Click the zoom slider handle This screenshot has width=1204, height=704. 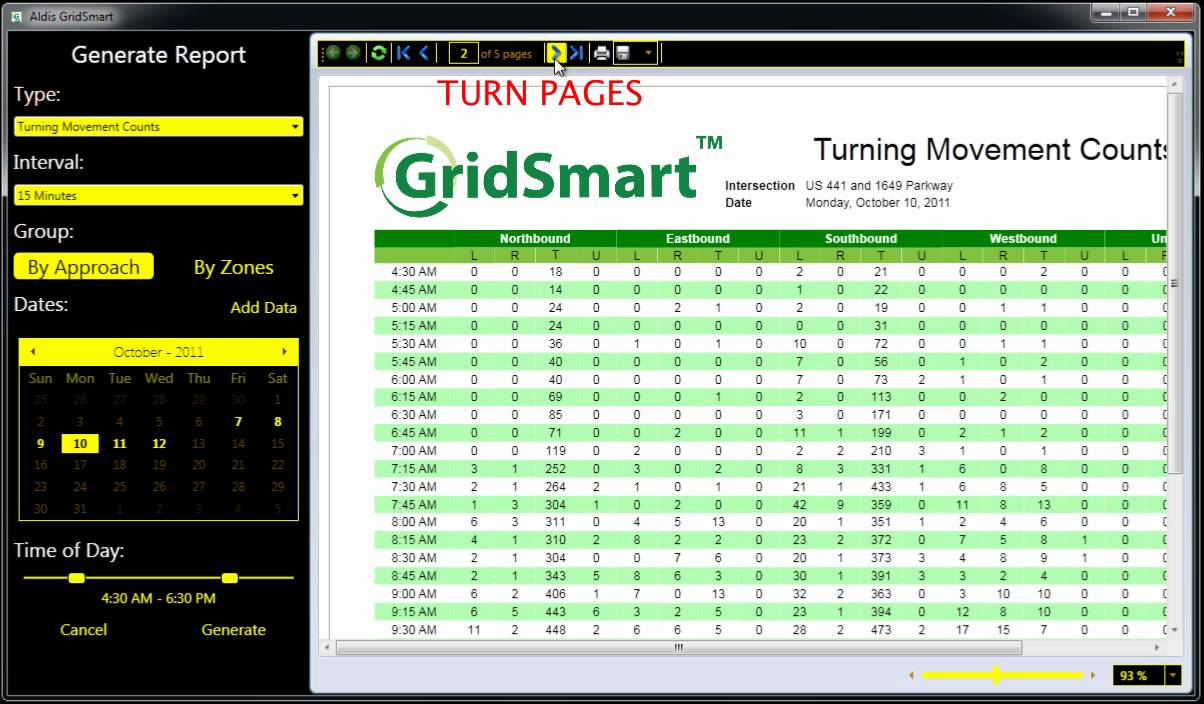tap(996, 676)
